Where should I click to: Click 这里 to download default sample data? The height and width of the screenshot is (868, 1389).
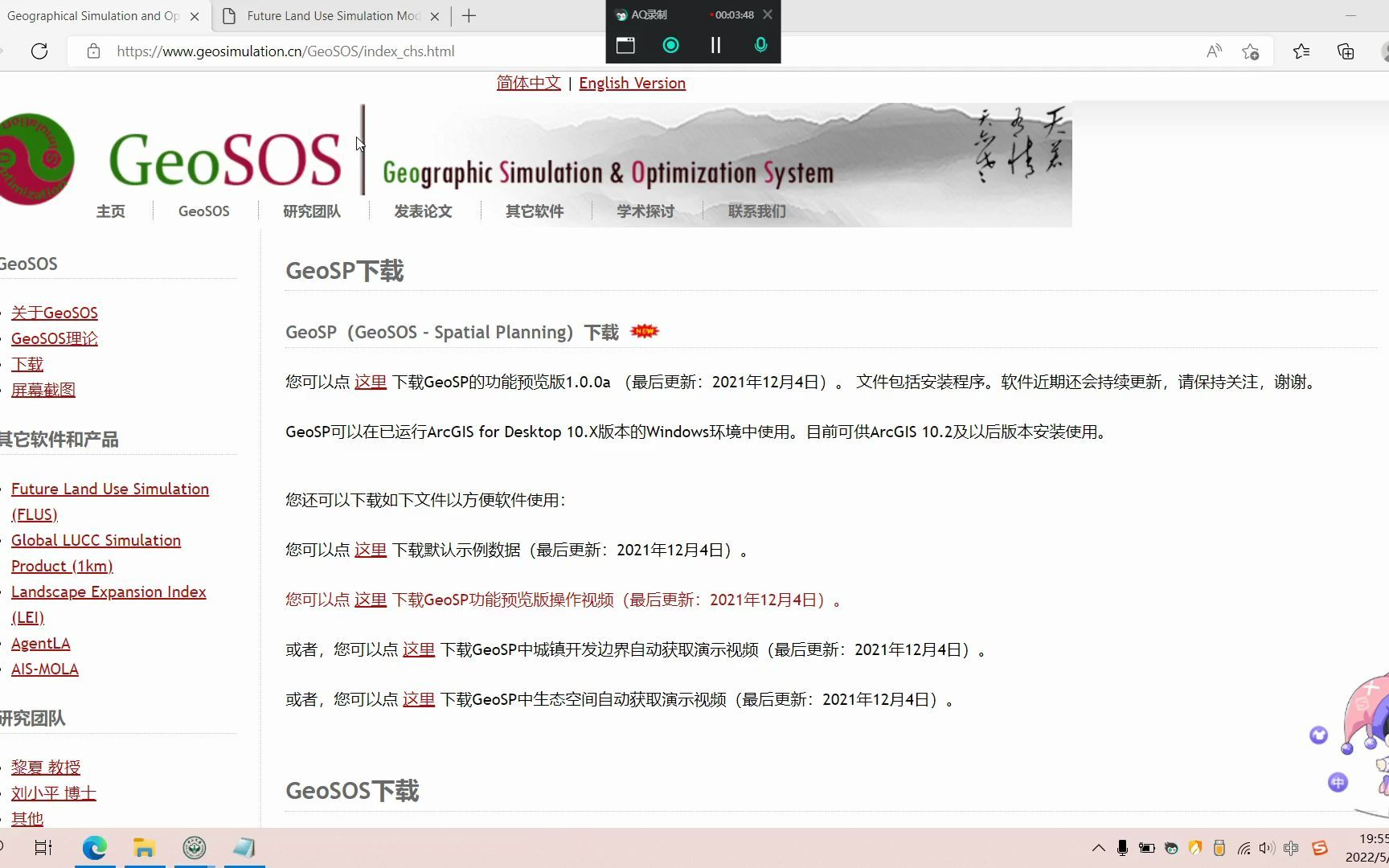(371, 550)
